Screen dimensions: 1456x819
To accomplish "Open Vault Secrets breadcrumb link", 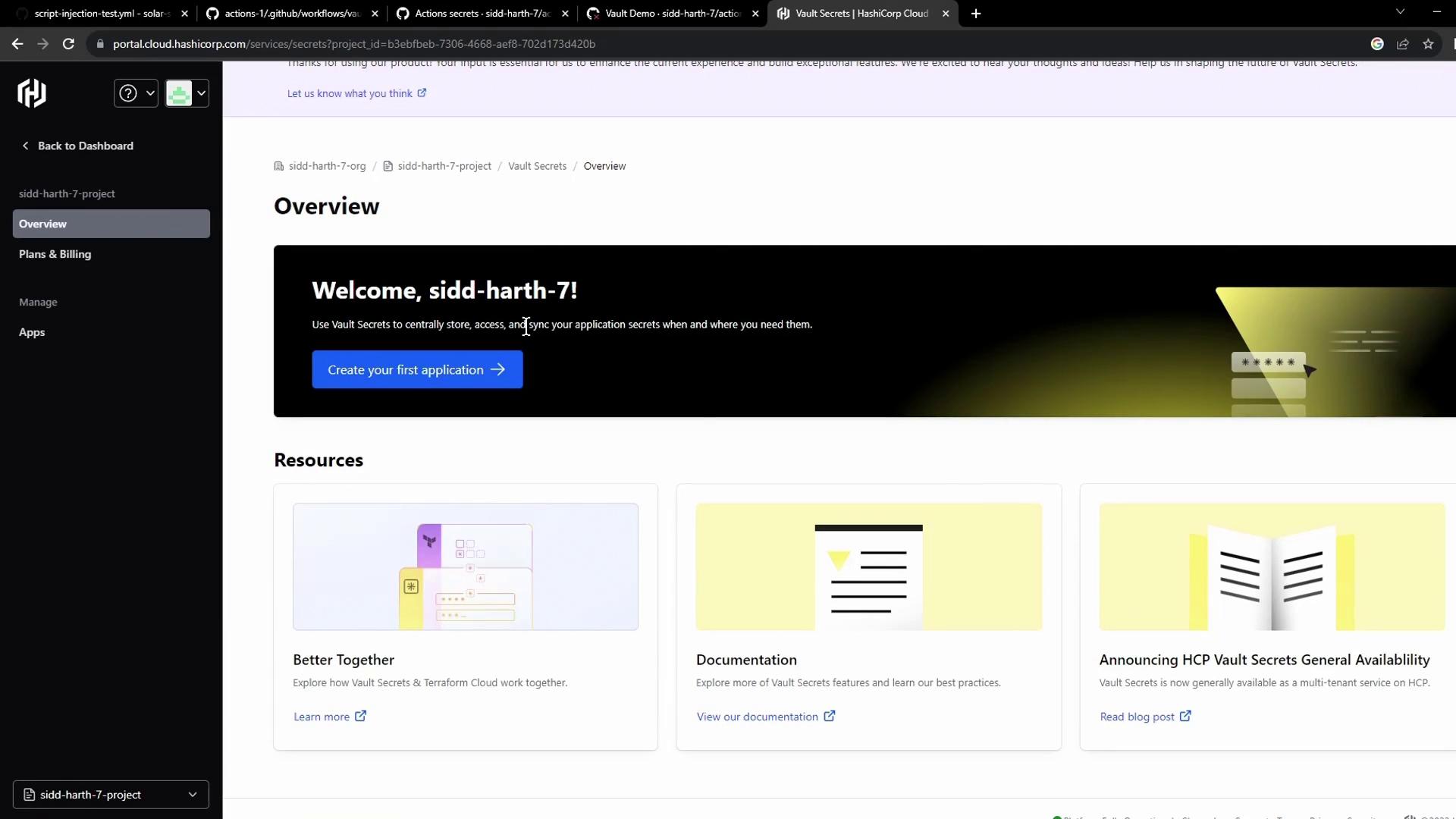I will pos(537,166).
